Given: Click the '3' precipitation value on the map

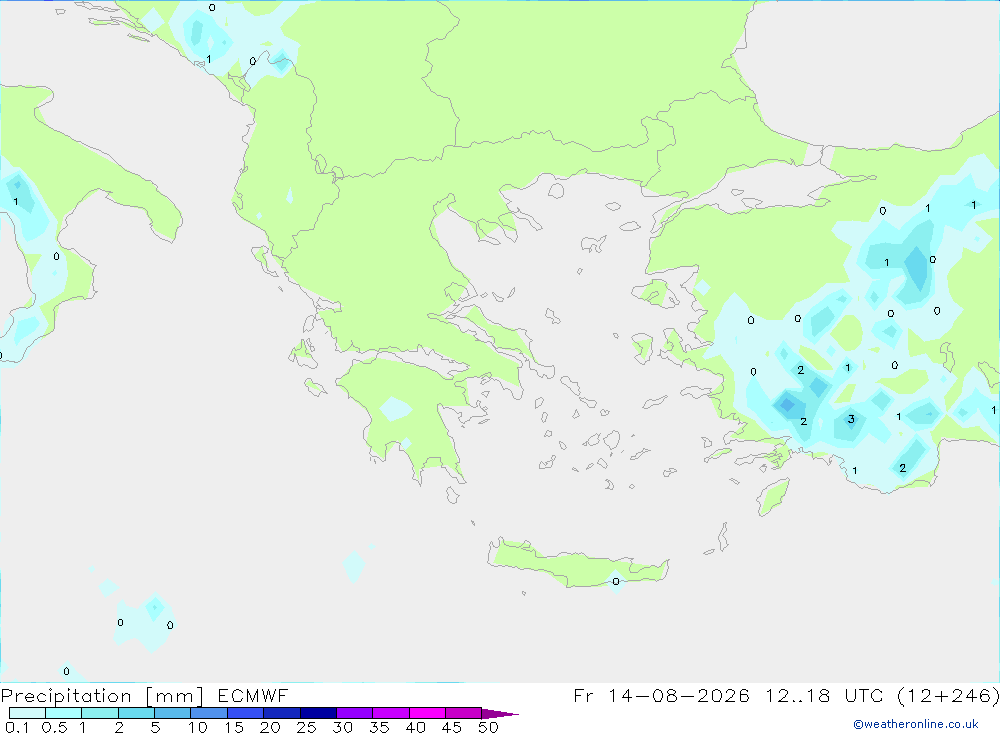Looking at the screenshot, I should coord(851,419).
